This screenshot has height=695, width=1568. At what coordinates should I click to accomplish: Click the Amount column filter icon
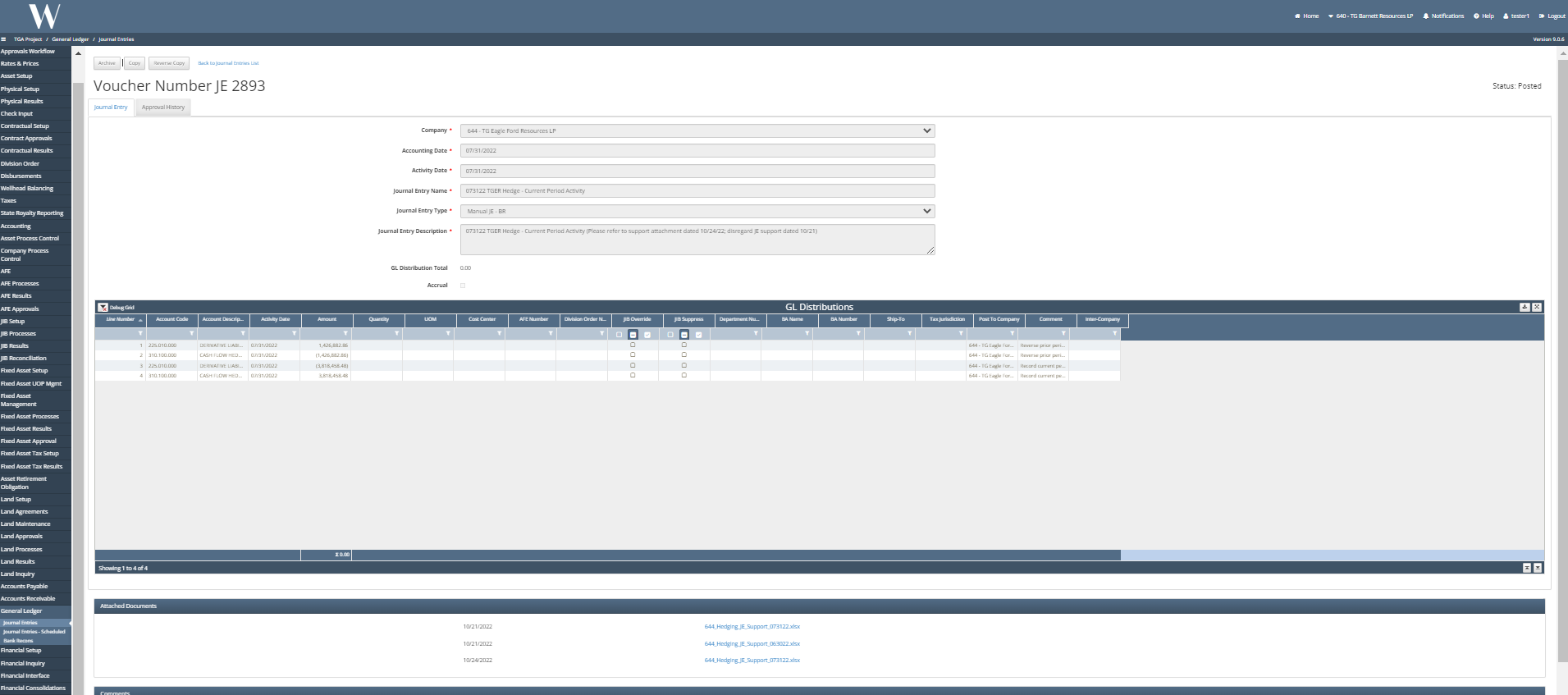tap(345, 334)
